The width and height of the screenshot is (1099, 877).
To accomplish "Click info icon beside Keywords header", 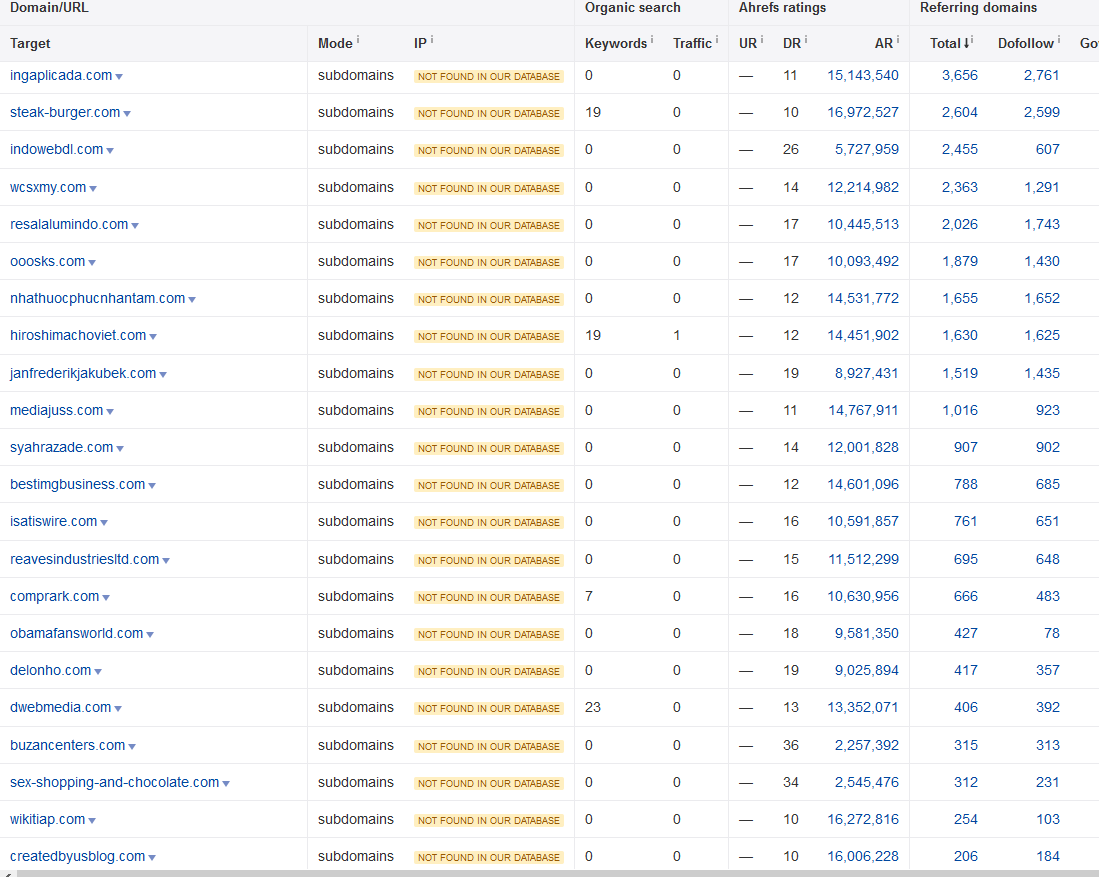I will (x=652, y=40).
